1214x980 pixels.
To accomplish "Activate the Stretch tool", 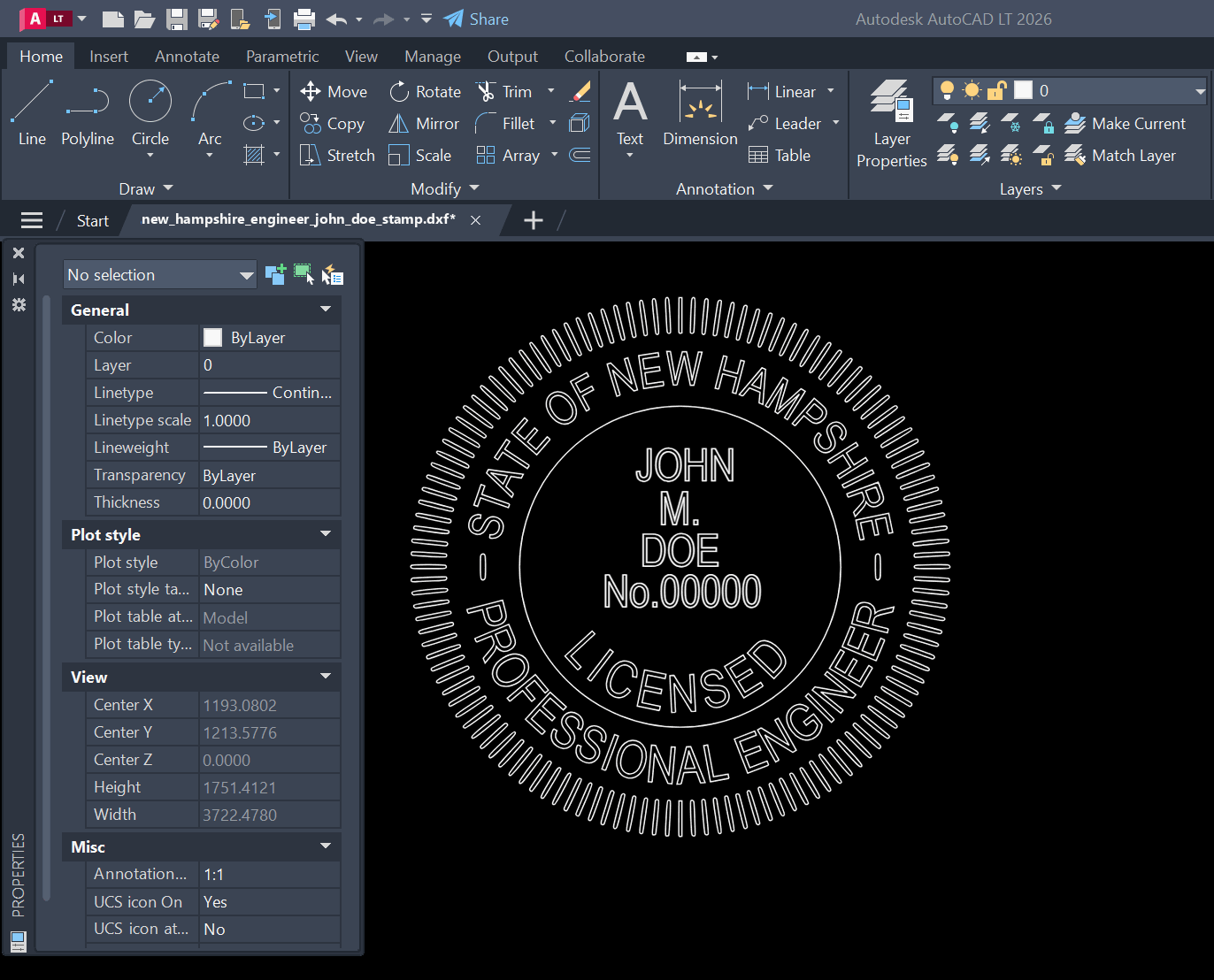I will tap(337, 156).
